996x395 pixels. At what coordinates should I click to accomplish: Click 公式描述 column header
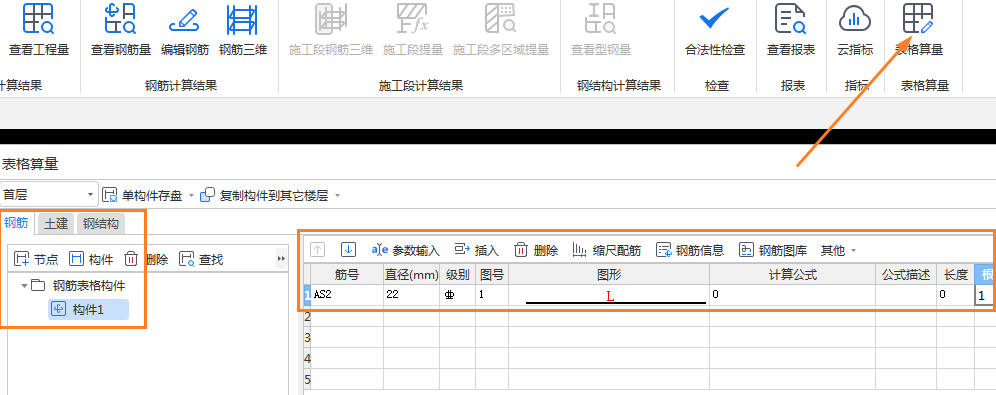(x=906, y=274)
